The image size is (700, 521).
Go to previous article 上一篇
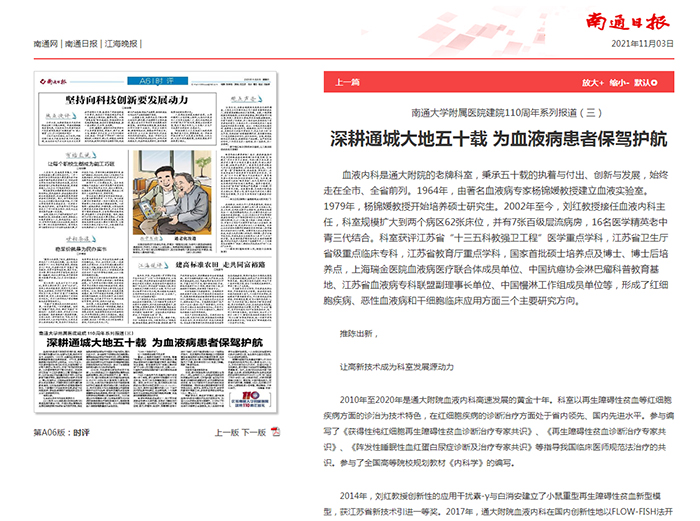pos(347,83)
